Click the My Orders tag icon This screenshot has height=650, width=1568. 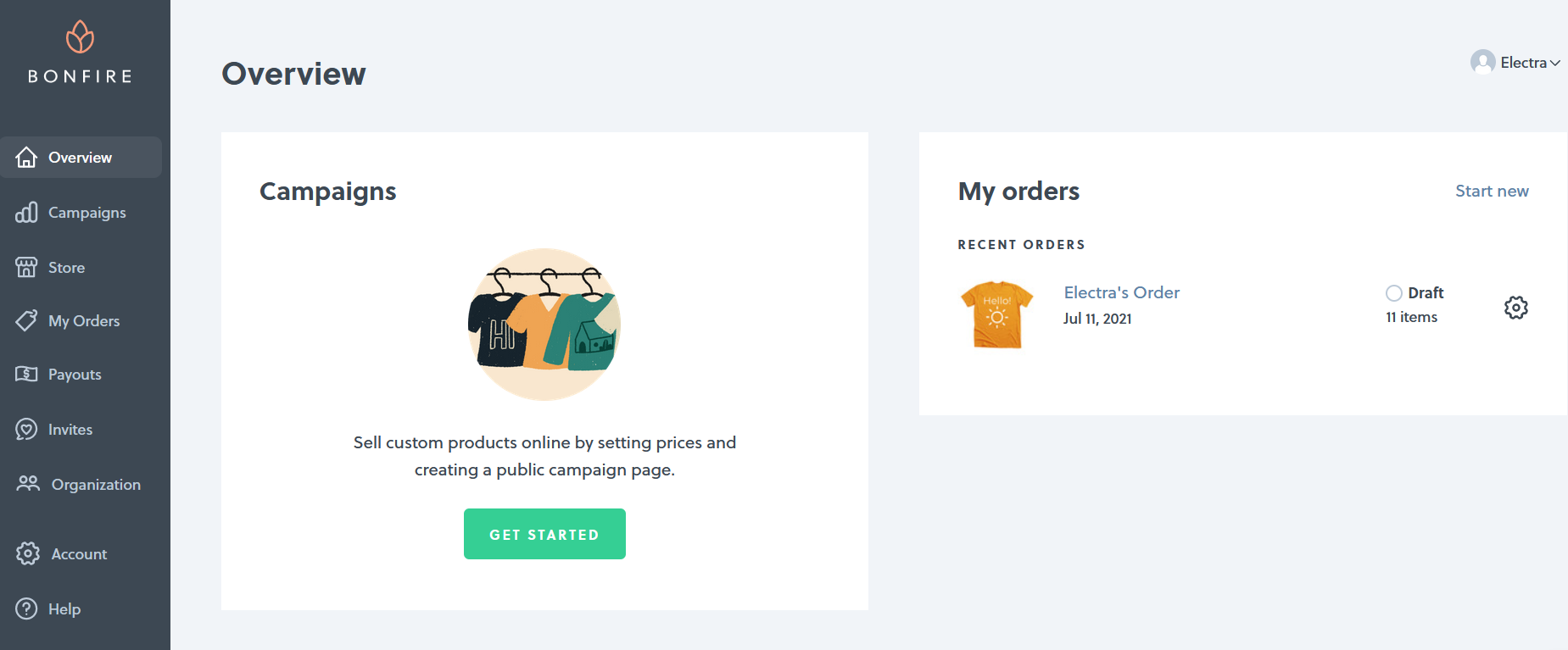(x=26, y=321)
